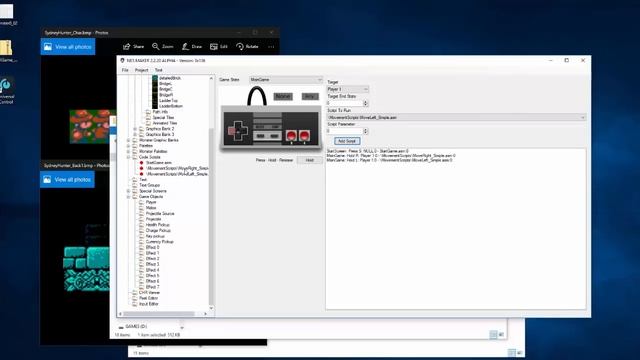Click the red B button on the controller
Image resolution: width=640 pixels, height=360 pixels.
[291, 136]
